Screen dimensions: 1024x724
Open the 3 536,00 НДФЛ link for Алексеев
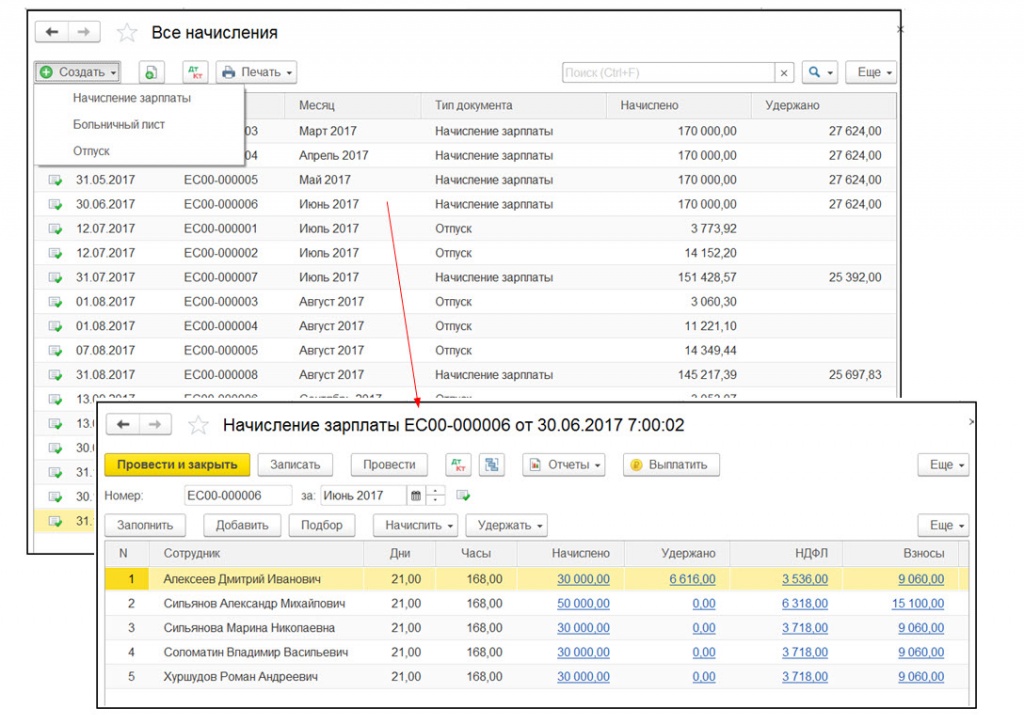805,580
